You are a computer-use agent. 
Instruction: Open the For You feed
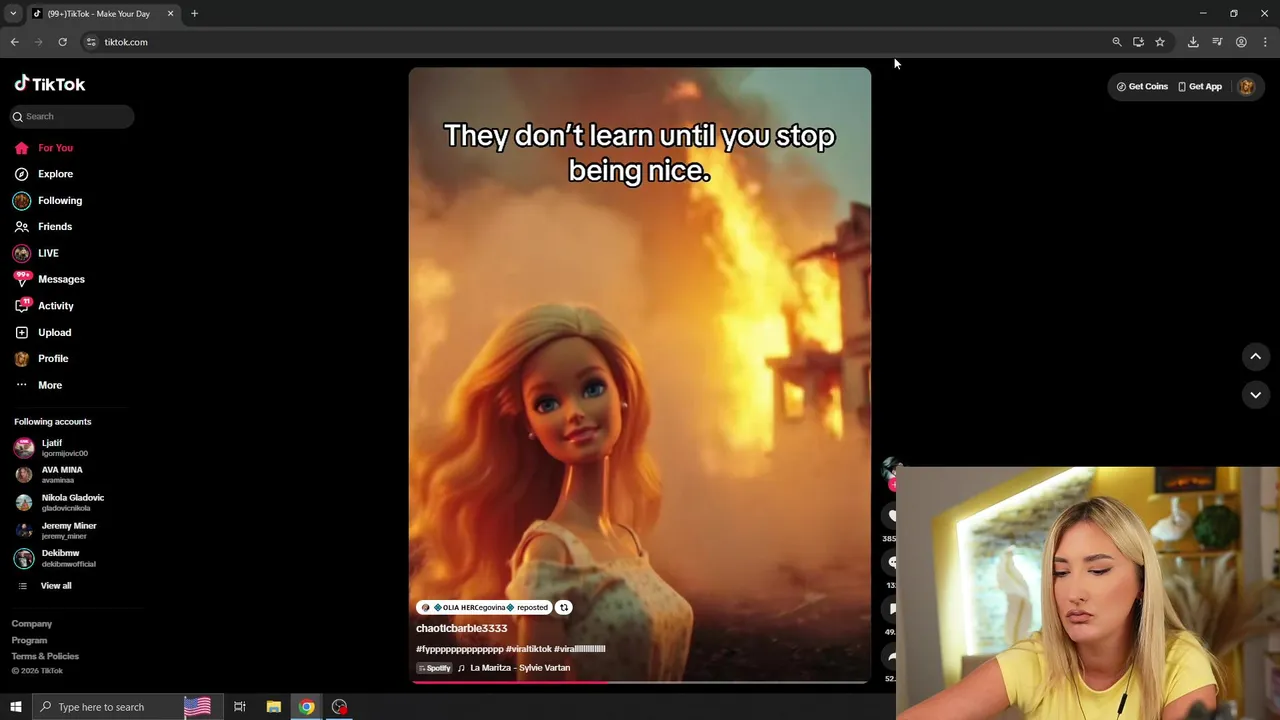tap(55, 148)
